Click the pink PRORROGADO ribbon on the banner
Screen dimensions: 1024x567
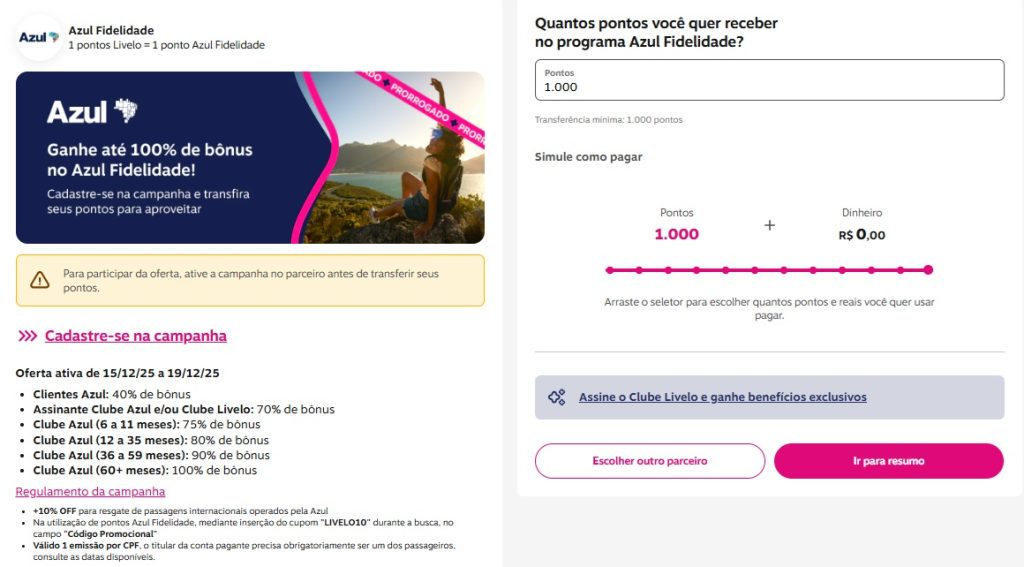425,107
